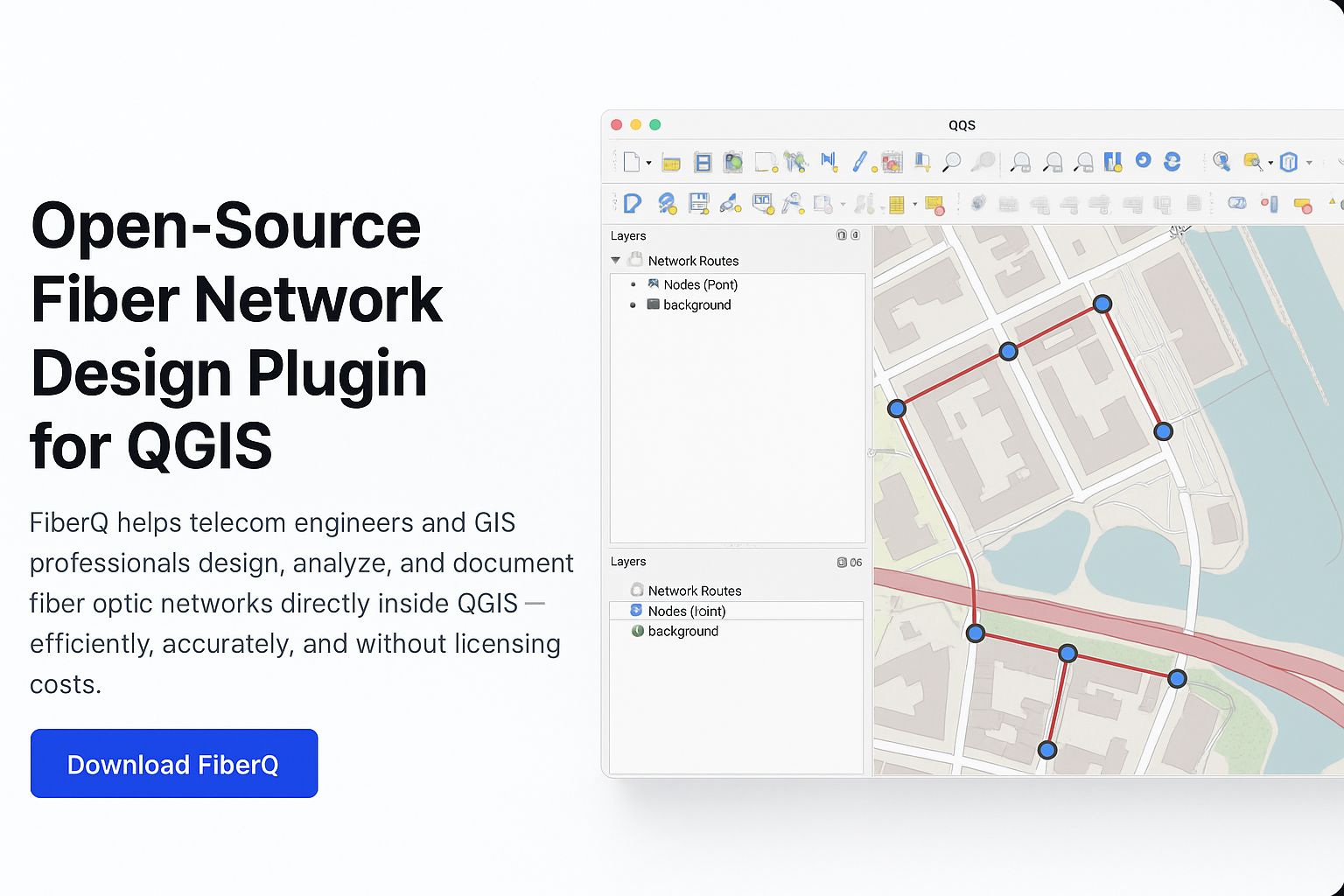Click the blue hexagon toolbar icon
1344x896 pixels.
tap(1288, 162)
